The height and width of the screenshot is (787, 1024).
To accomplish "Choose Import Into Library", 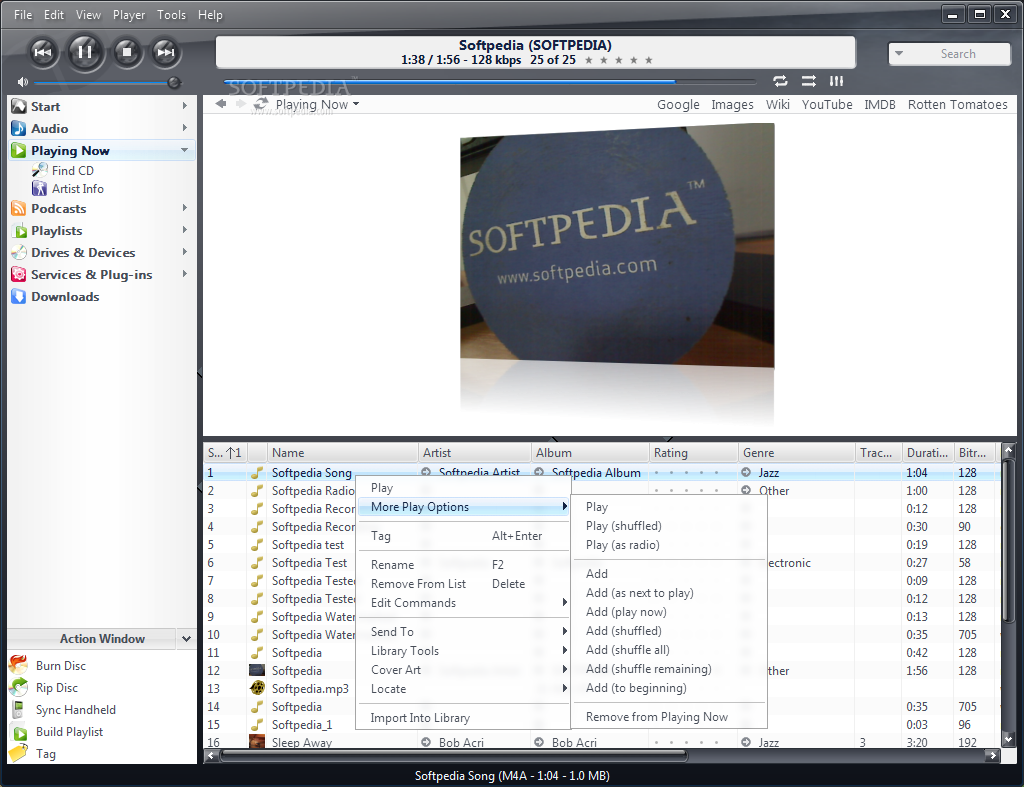I will pos(463,718).
